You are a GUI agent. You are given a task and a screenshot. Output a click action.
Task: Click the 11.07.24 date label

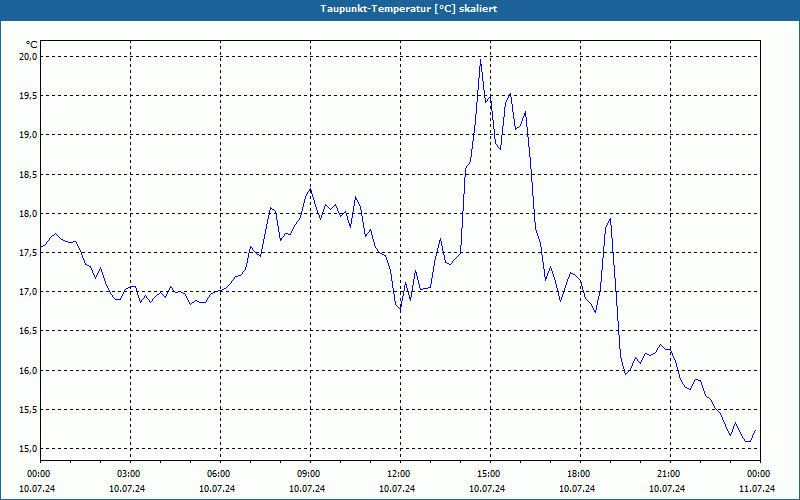coord(757,488)
